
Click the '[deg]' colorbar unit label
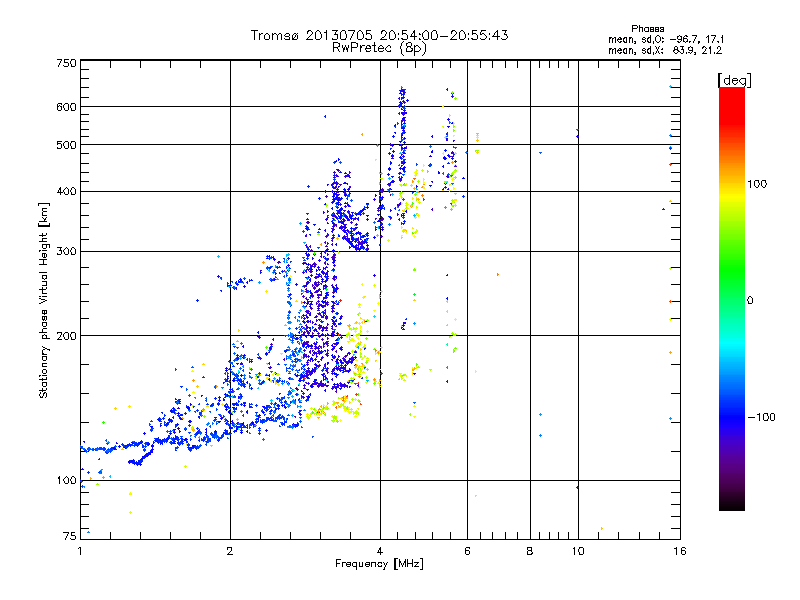point(734,80)
